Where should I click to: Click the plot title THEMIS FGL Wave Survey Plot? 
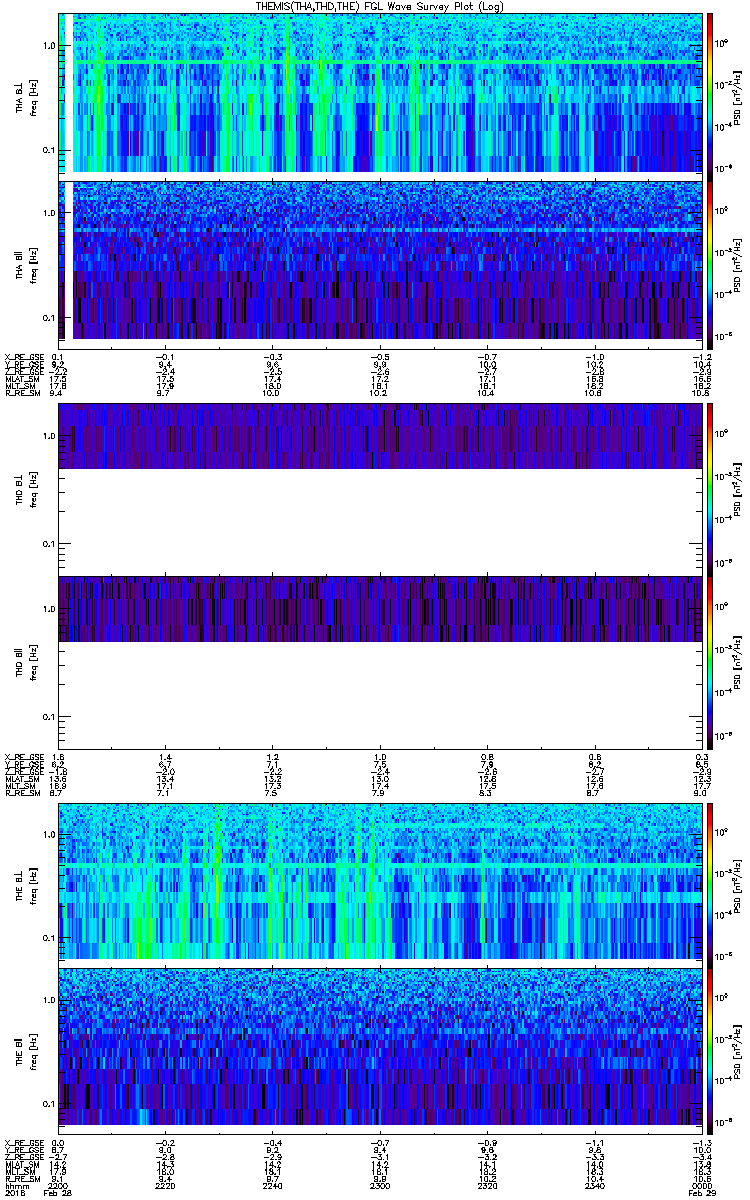379,6
